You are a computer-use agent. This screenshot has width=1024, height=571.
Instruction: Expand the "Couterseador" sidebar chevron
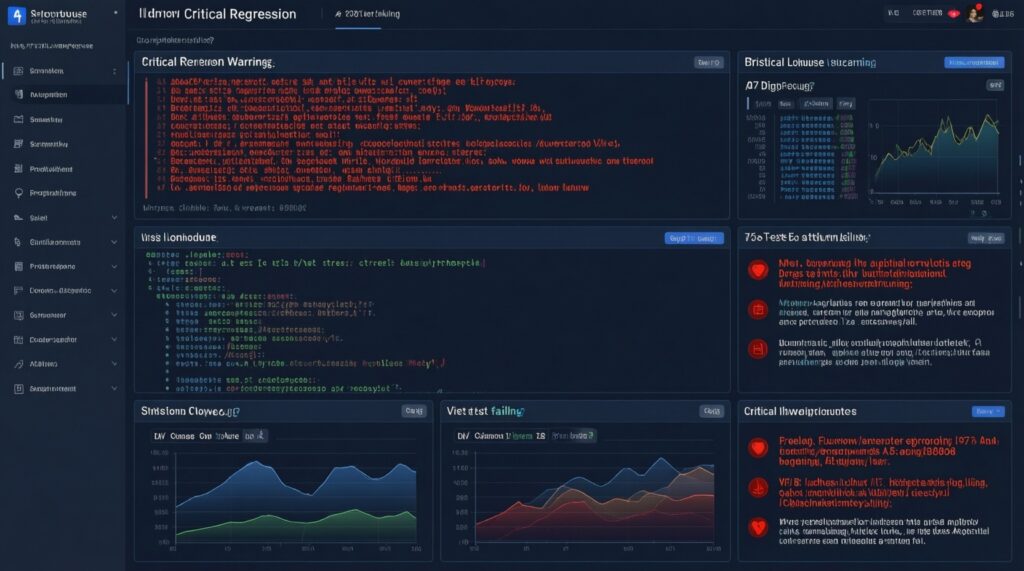[114, 340]
